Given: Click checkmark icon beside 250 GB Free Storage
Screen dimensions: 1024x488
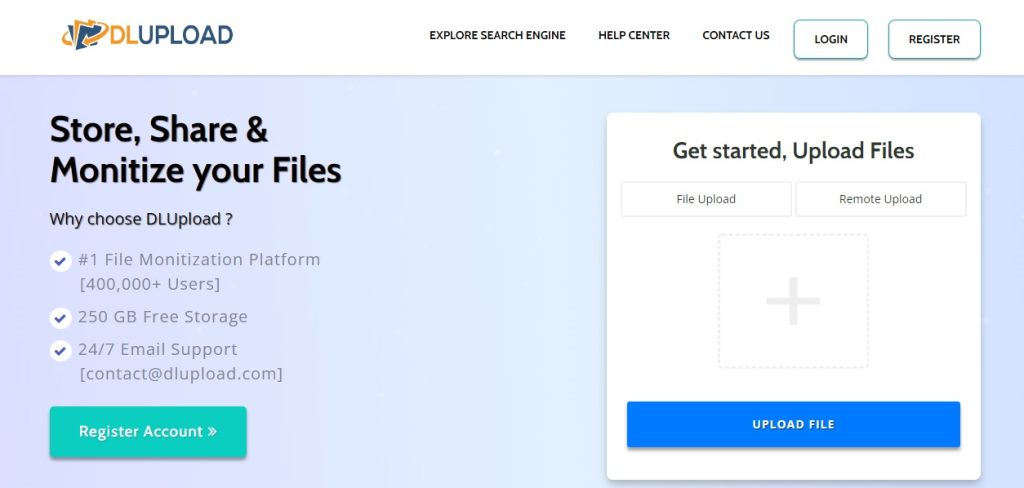Looking at the screenshot, I should coord(60,318).
